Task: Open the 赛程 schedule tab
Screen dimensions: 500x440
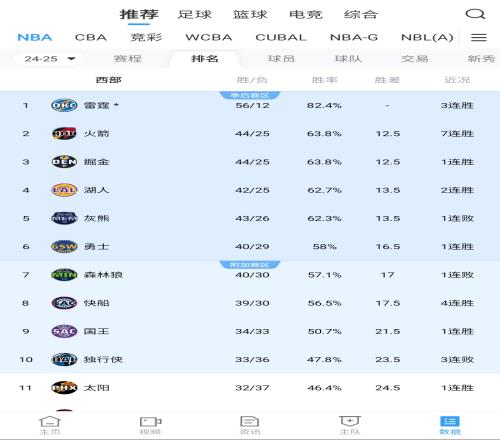Action: coord(128,59)
